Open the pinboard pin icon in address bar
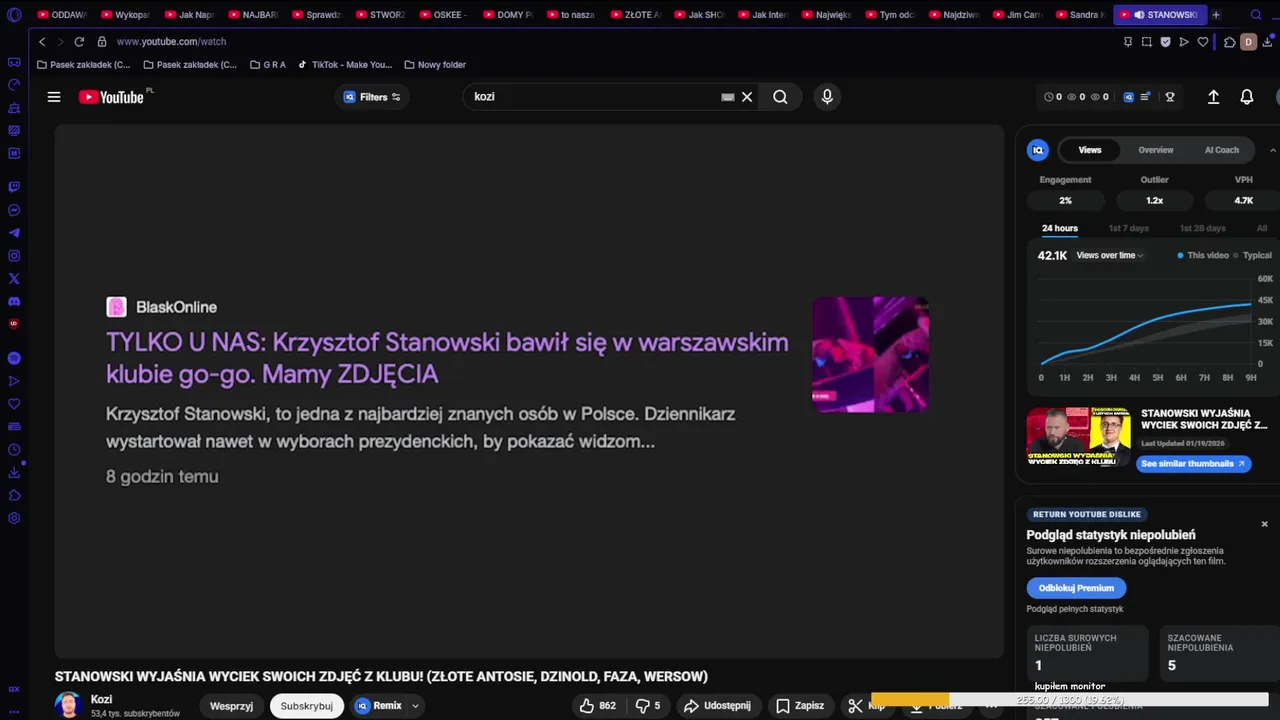The width and height of the screenshot is (1280, 720). (x=1128, y=42)
